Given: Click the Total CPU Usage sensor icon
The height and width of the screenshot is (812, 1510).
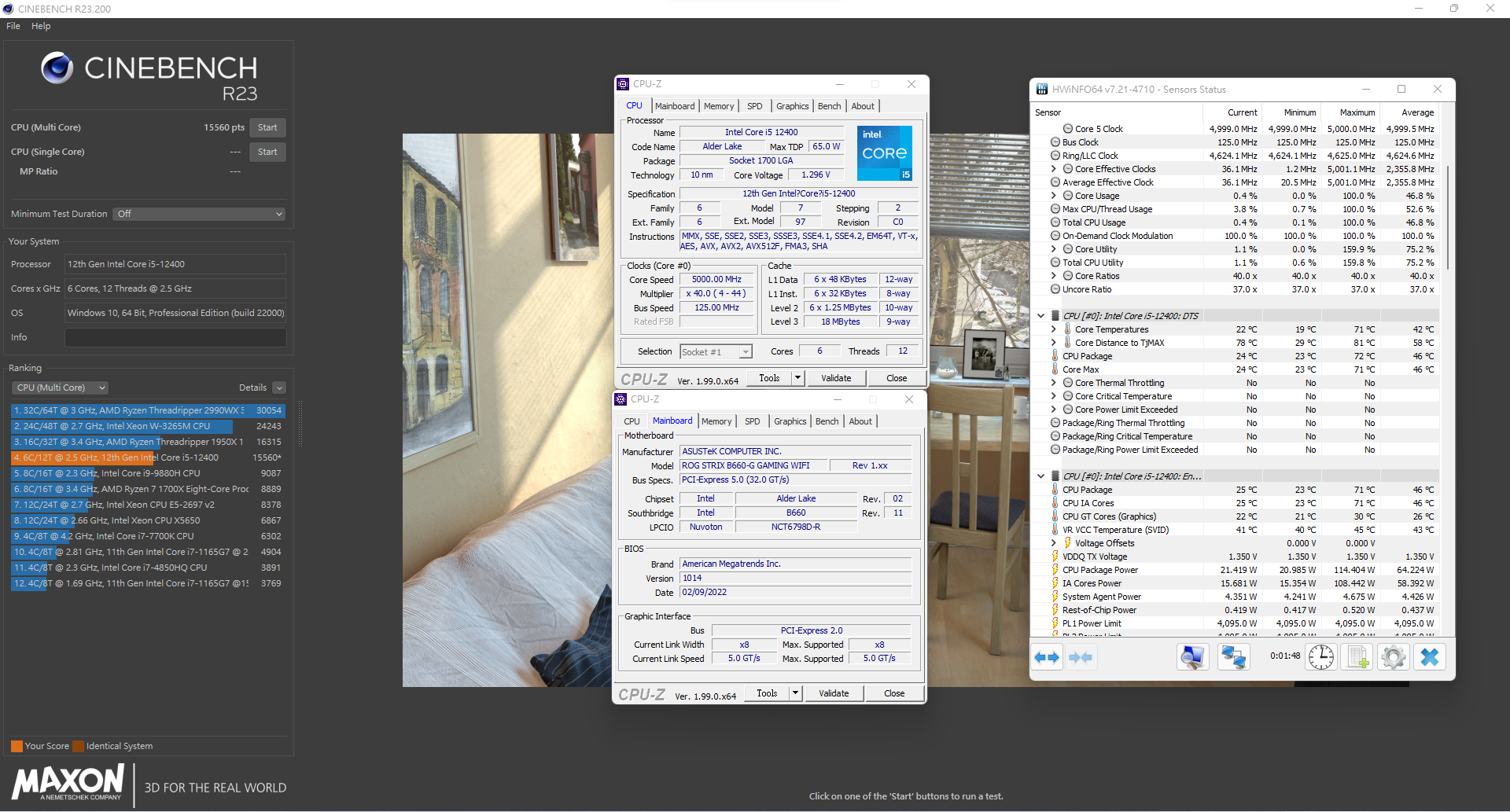Looking at the screenshot, I should tap(1055, 222).
